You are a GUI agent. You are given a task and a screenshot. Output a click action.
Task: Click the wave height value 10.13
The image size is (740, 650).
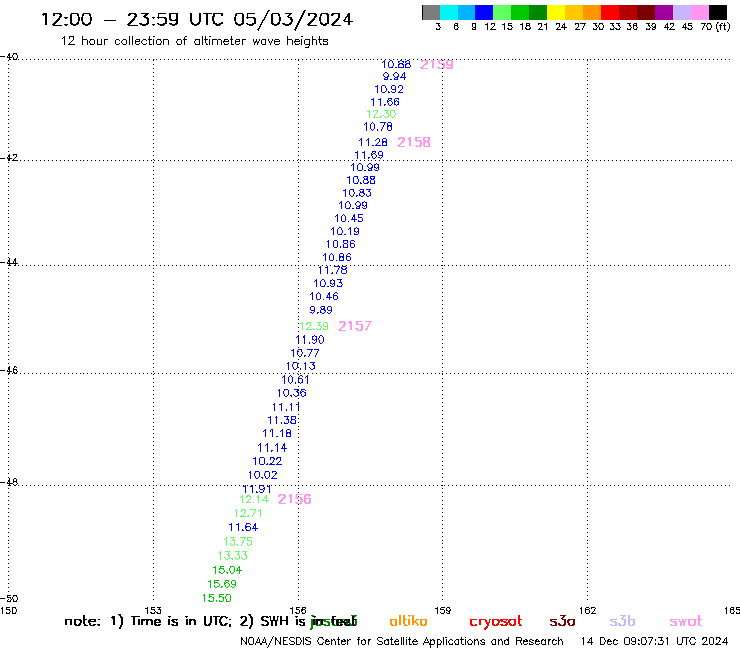[301, 366]
